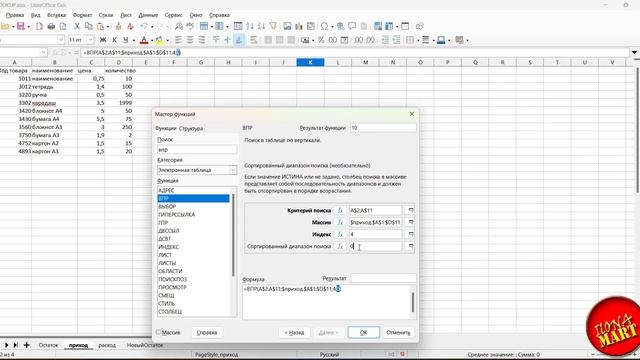Click shrink icon beside Массив field
The width and height of the screenshot is (640, 360).
point(411,222)
